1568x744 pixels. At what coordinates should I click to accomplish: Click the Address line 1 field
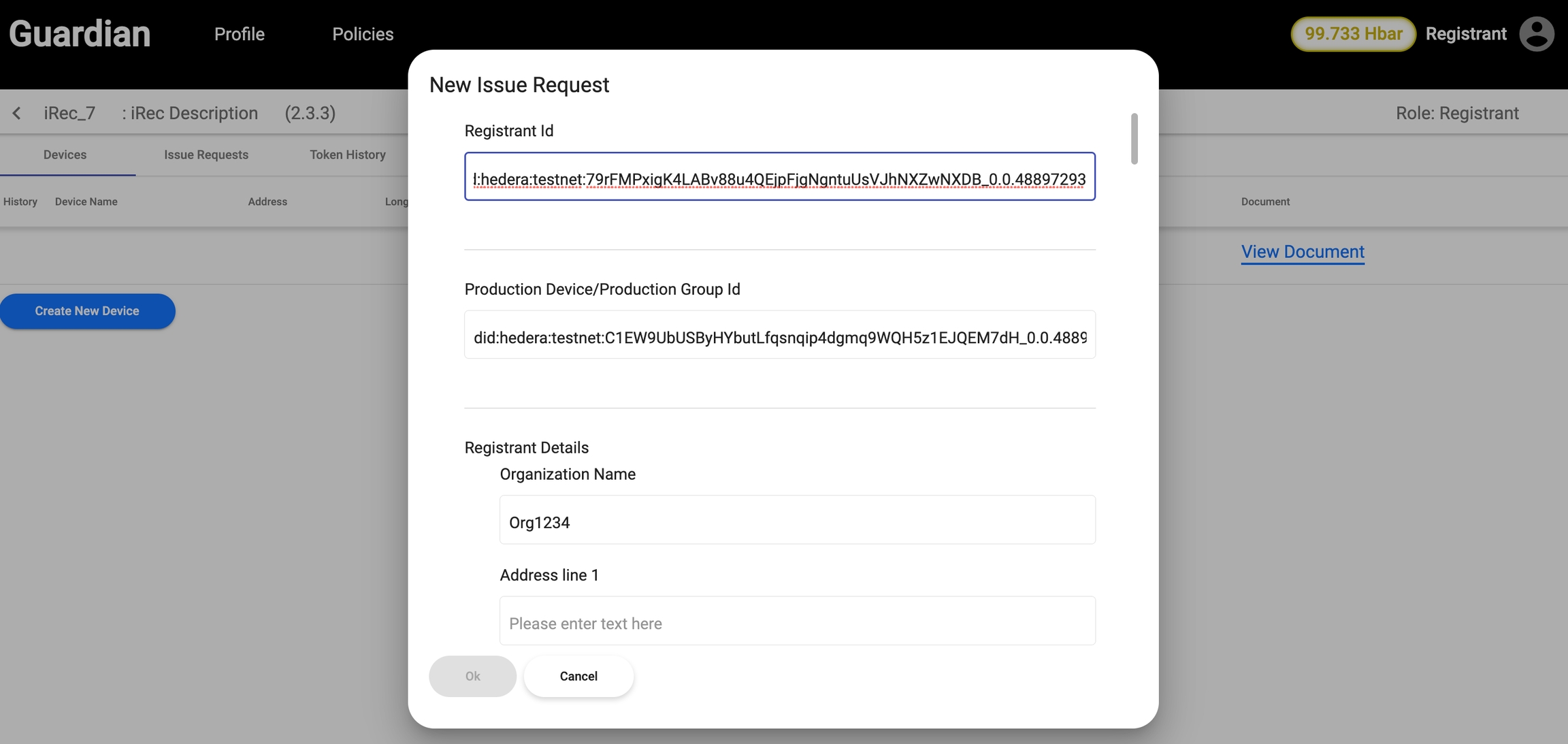797,621
